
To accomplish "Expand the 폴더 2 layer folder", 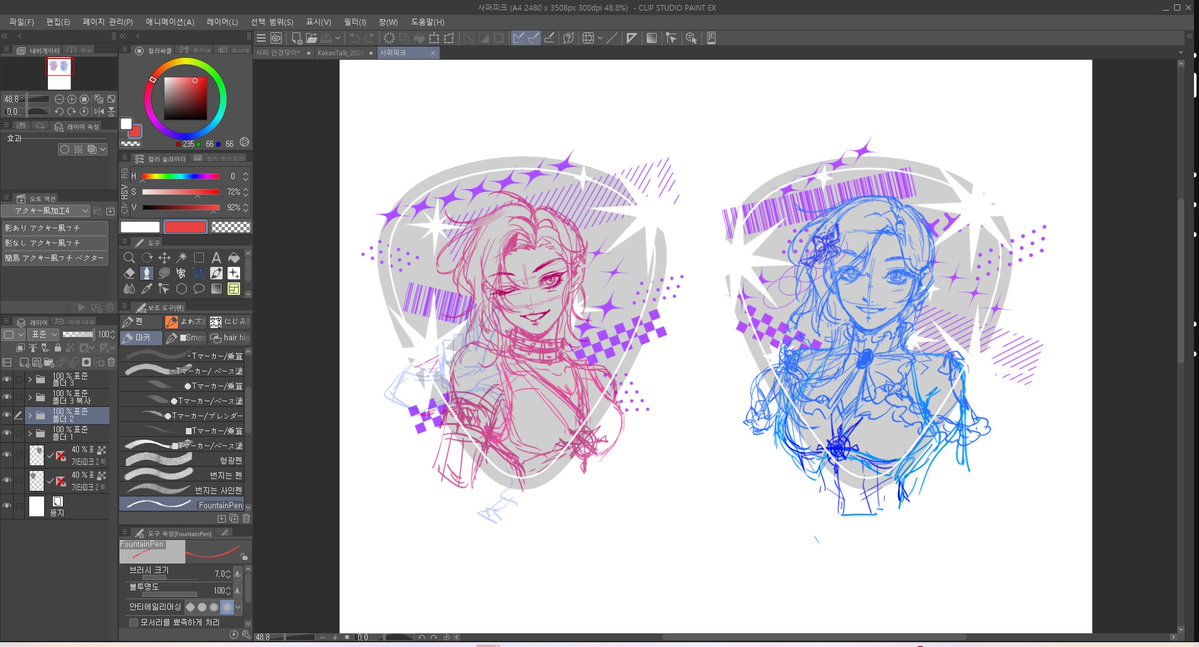I will point(30,415).
